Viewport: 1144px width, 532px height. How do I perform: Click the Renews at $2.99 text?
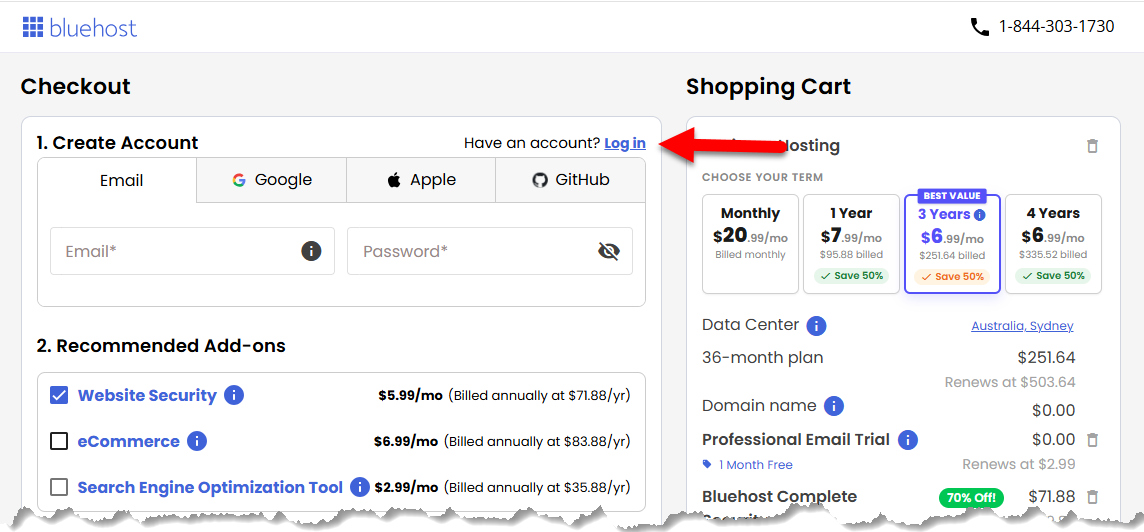pyautogui.click(x=1019, y=464)
